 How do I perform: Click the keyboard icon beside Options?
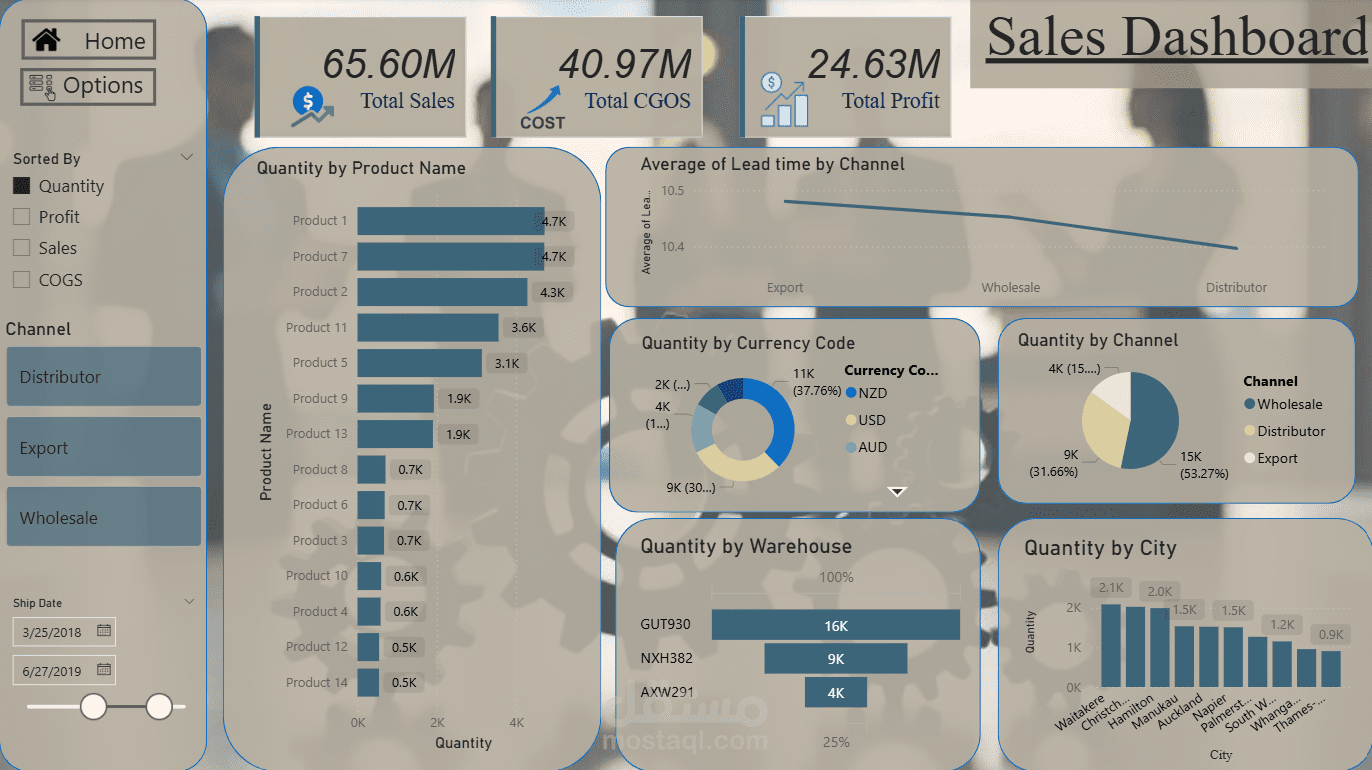[40, 87]
